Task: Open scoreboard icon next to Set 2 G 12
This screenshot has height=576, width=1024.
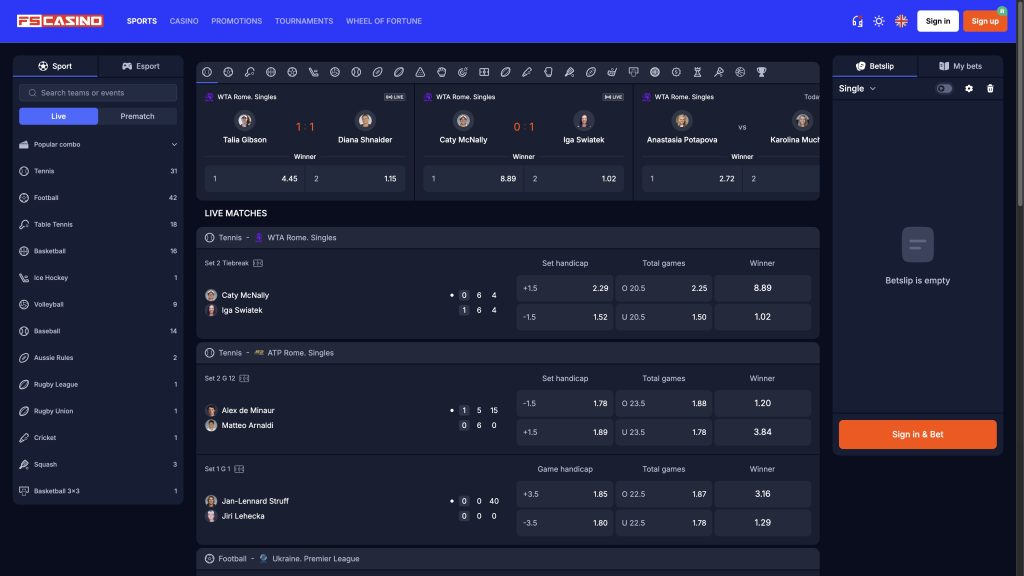Action: coord(244,378)
